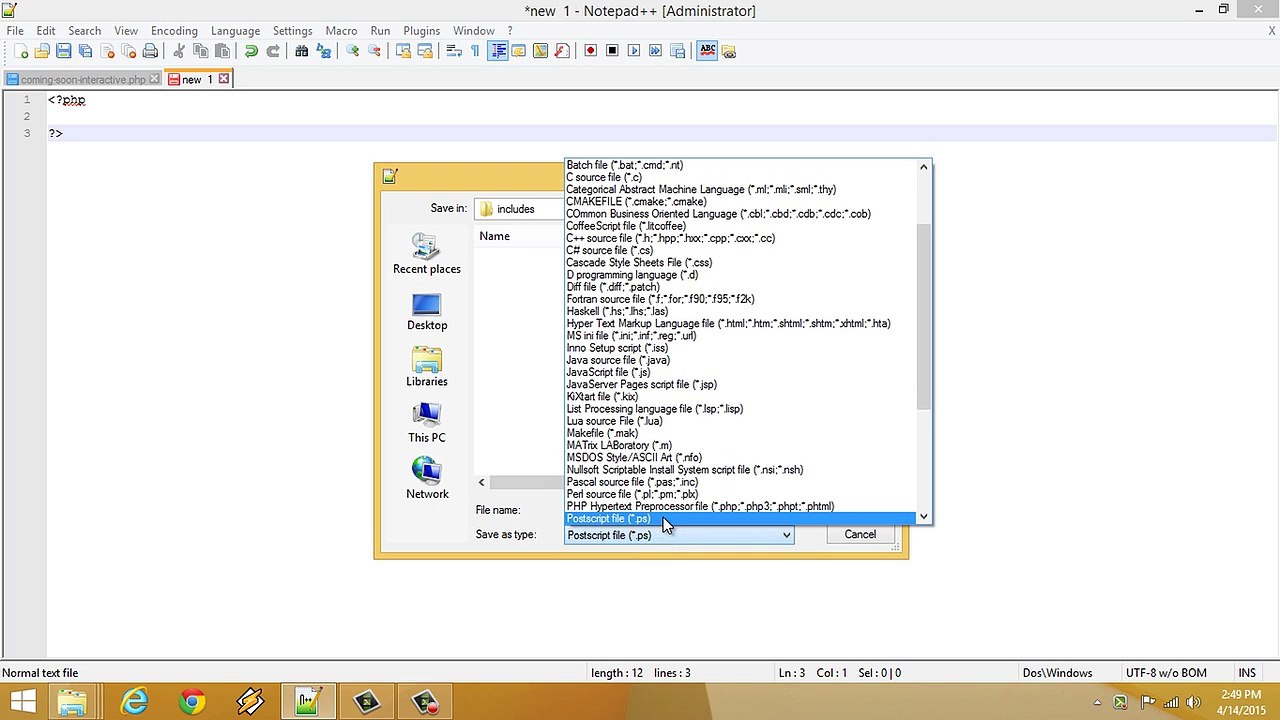Choose Java source file (*.java) type
1280x720 pixels.
739,360
